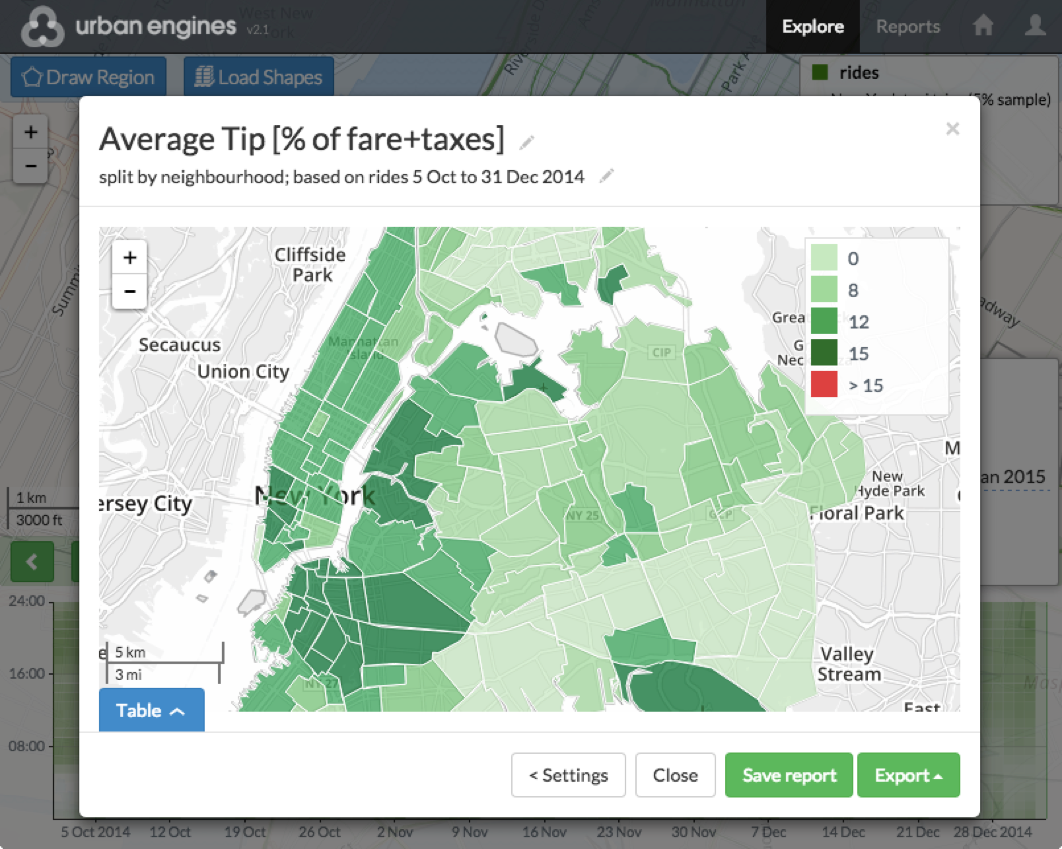Open the Export dropdown menu

908,775
